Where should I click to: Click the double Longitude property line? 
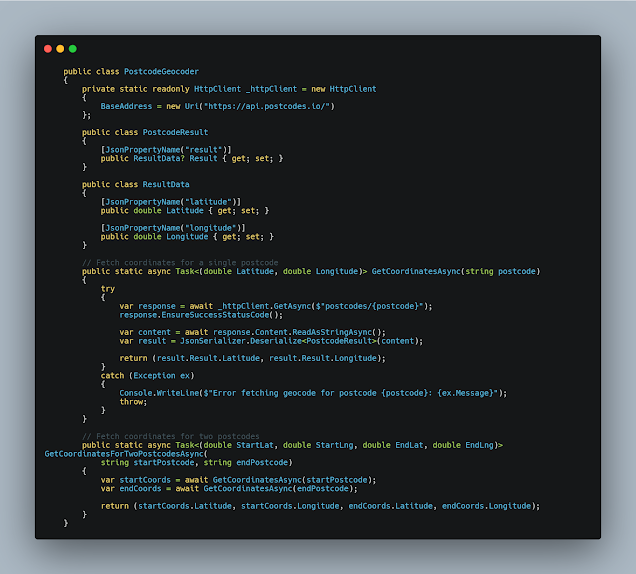click(187, 236)
